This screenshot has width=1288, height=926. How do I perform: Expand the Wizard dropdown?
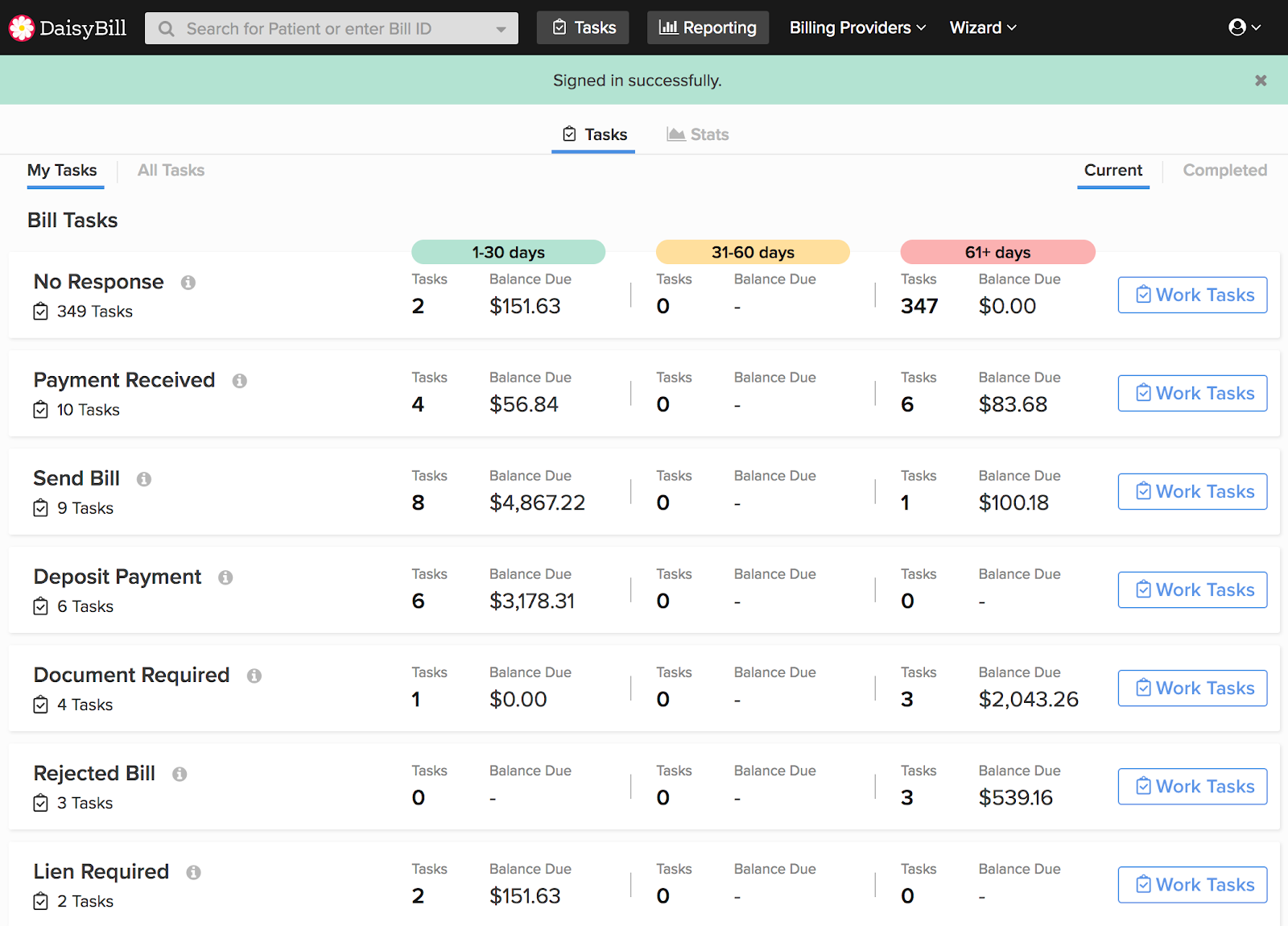coord(983,27)
